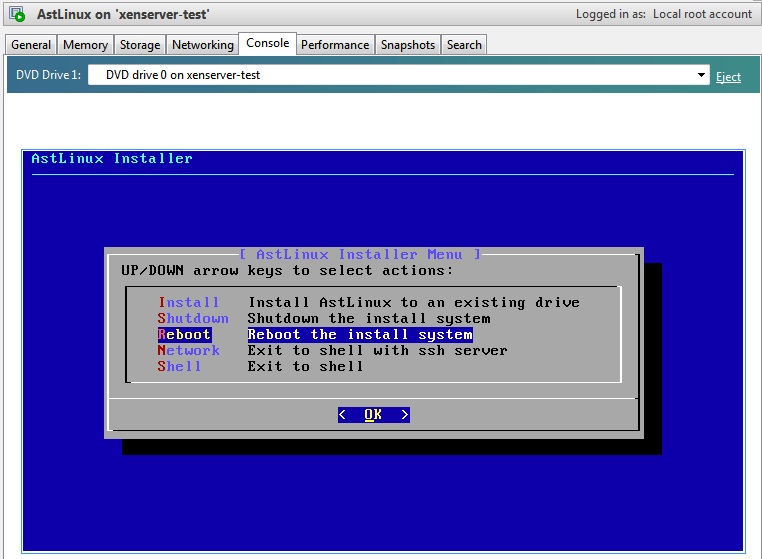Image resolution: width=762 pixels, height=559 pixels.
Task: Open the General tab
Action: click(31, 45)
